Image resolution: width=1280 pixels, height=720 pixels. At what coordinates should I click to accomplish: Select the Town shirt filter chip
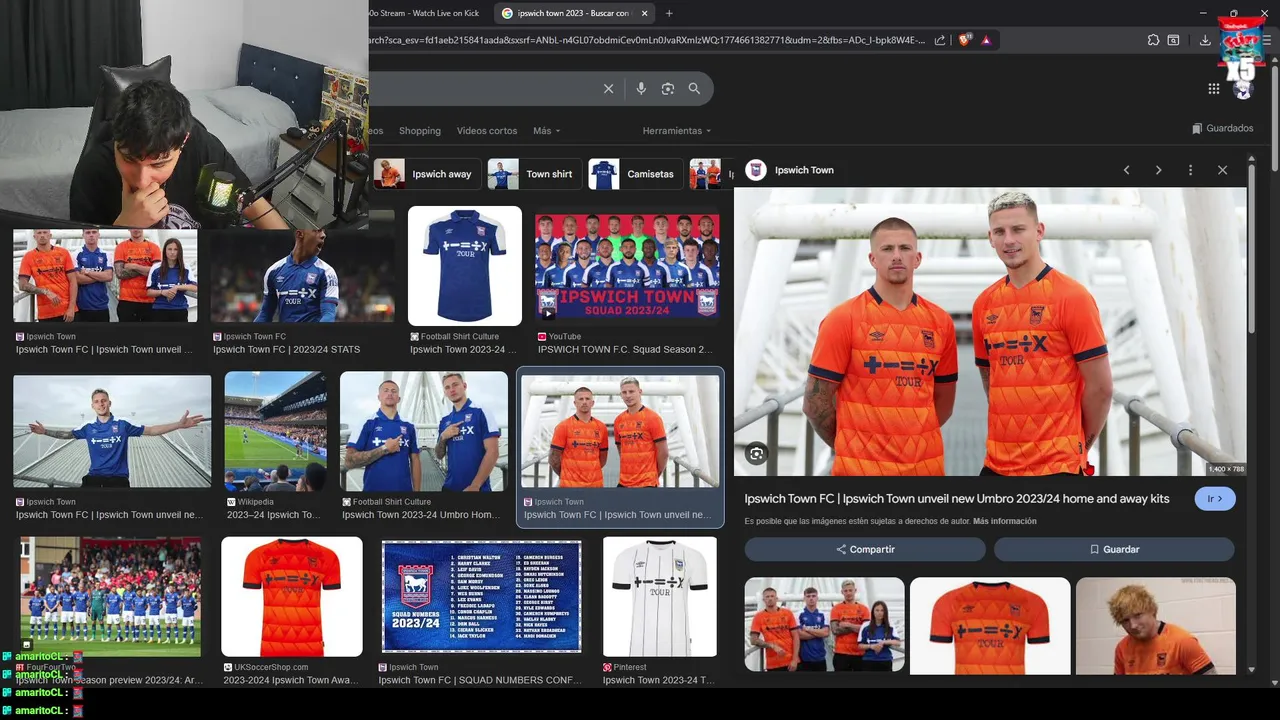pos(533,174)
